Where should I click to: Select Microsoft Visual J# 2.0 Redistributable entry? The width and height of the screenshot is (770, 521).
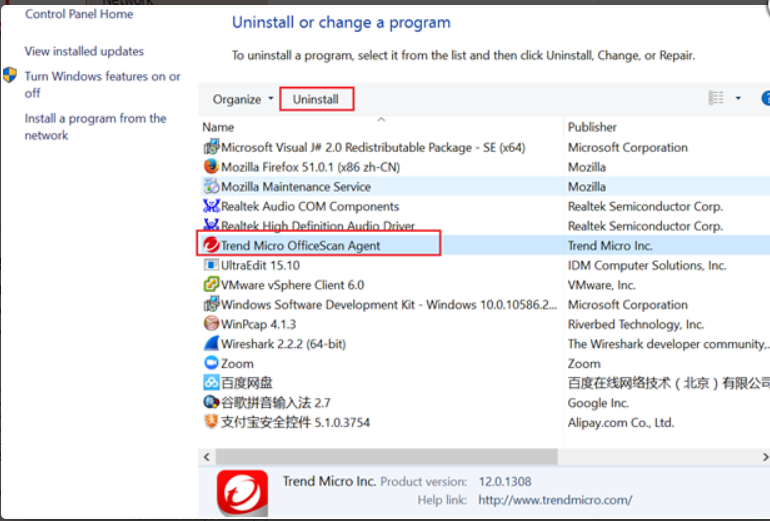click(373, 147)
